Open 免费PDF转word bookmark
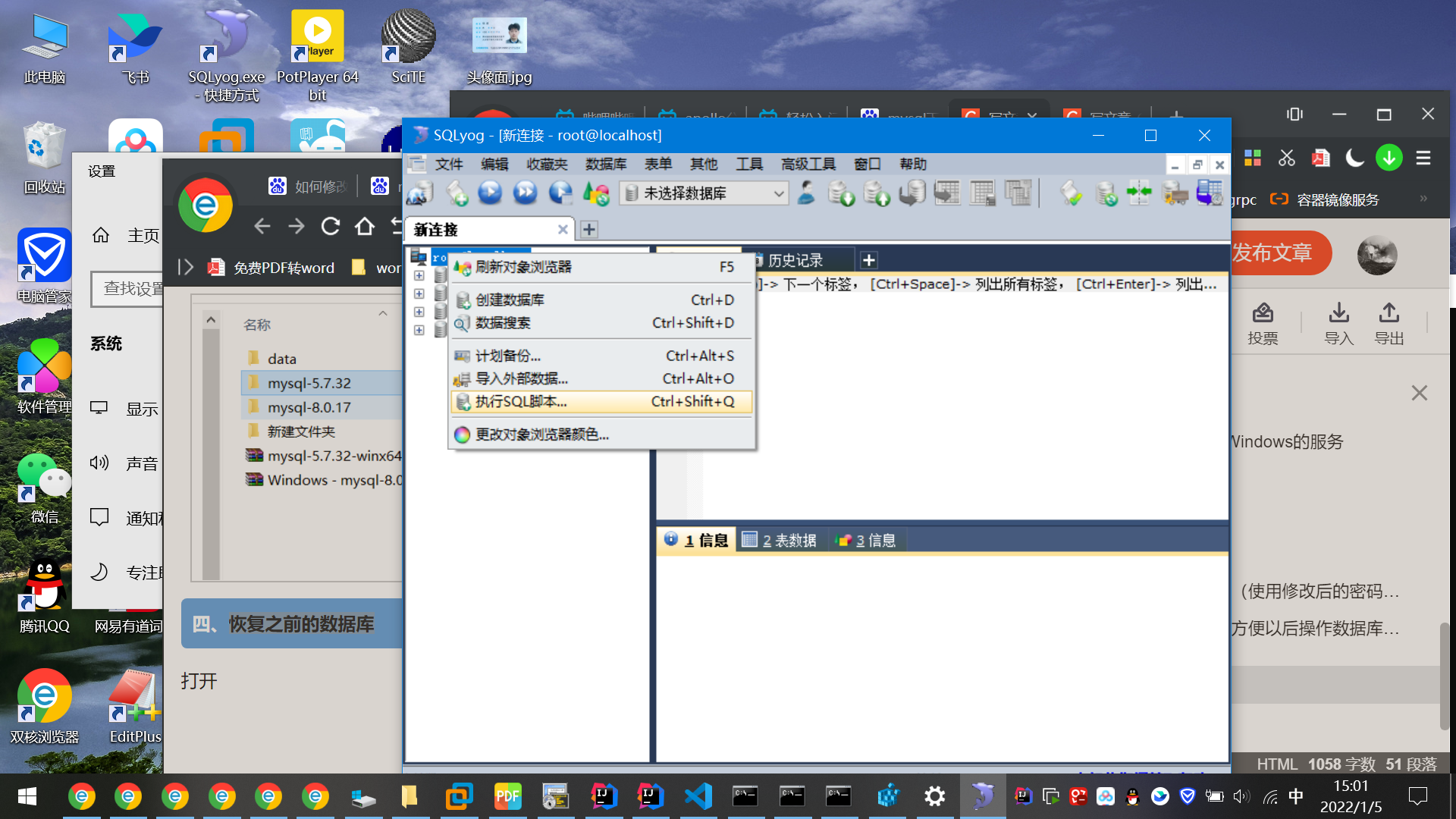 [271, 268]
